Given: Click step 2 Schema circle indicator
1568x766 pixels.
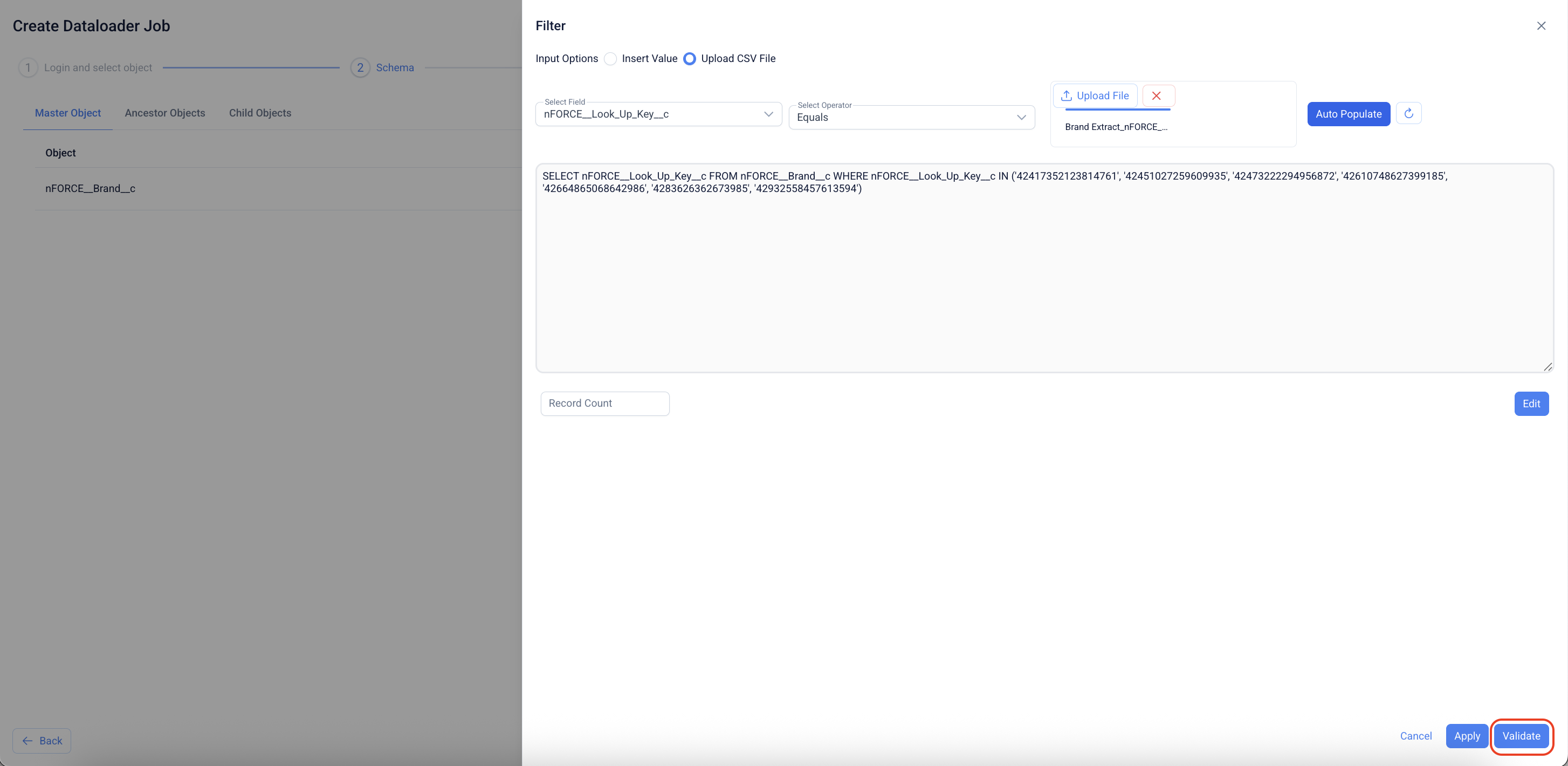Looking at the screenshot, I should tap(360, 67).
